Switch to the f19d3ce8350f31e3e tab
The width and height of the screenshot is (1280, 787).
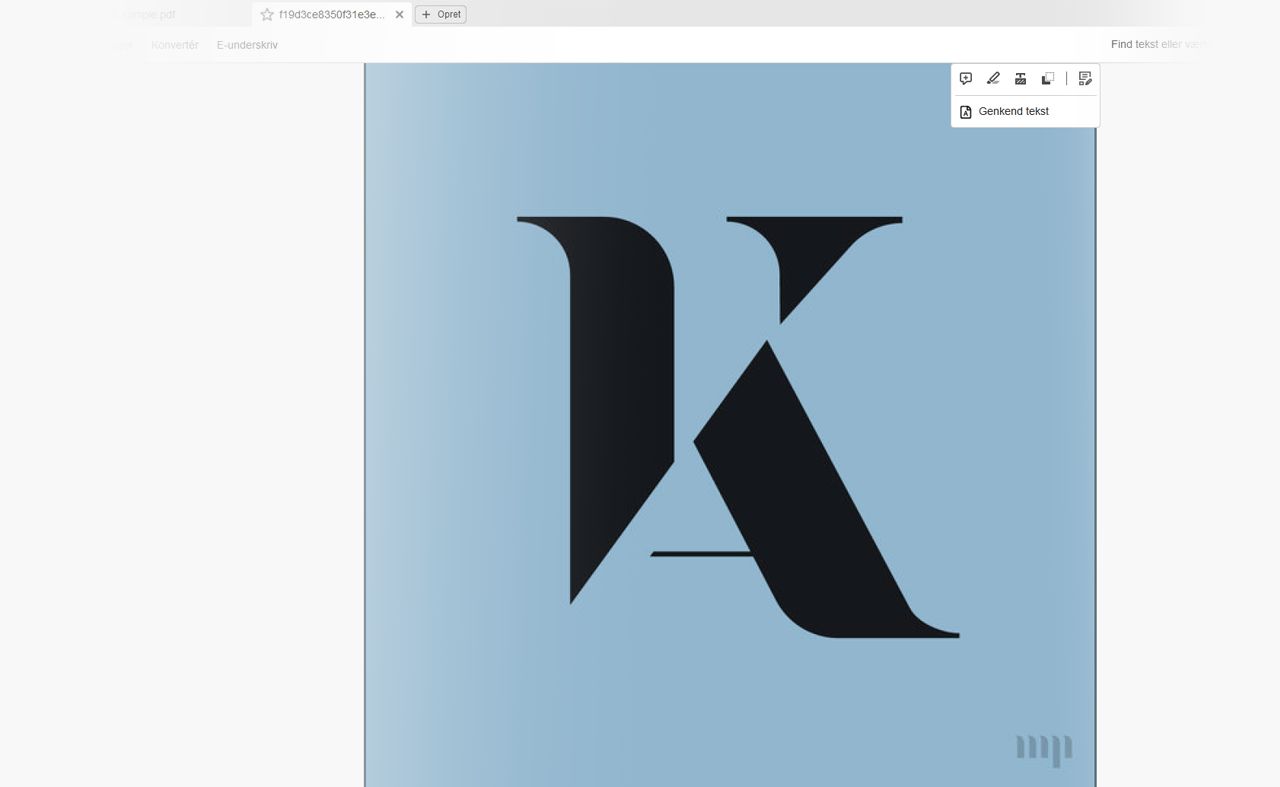tap(332, 15)
